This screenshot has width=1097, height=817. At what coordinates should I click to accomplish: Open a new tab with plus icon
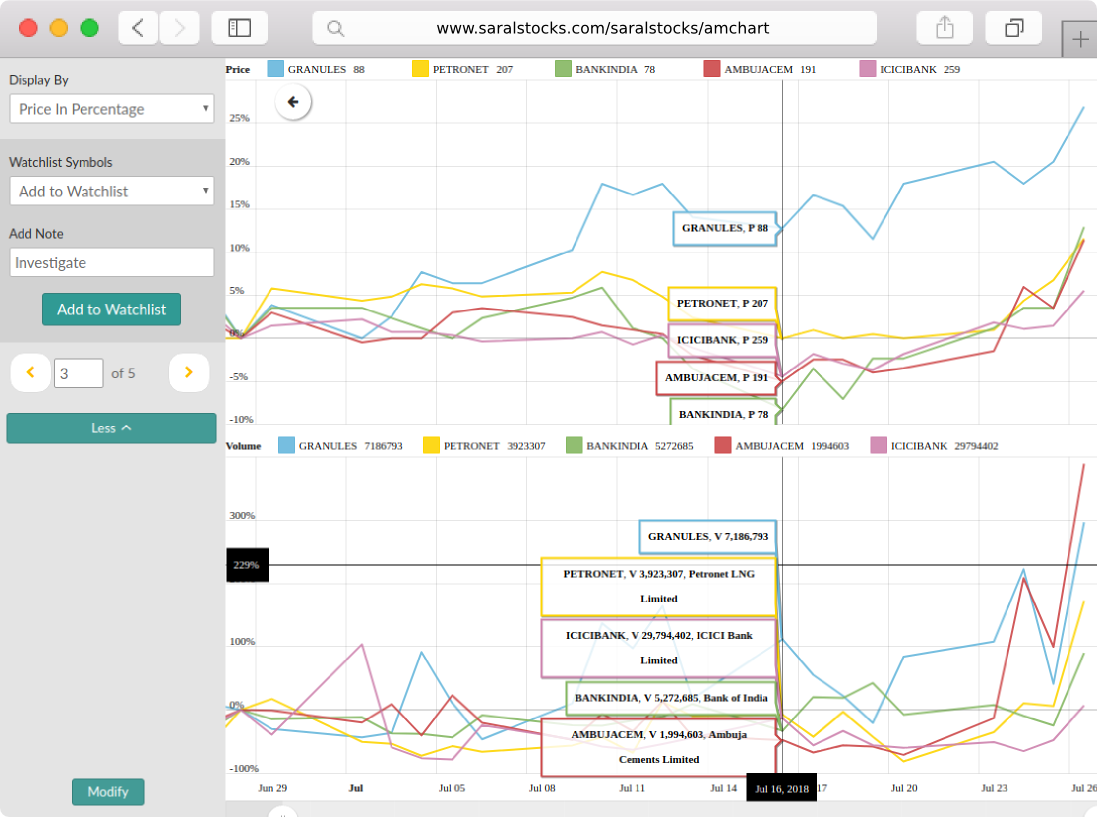click(x=1080, y=40)
